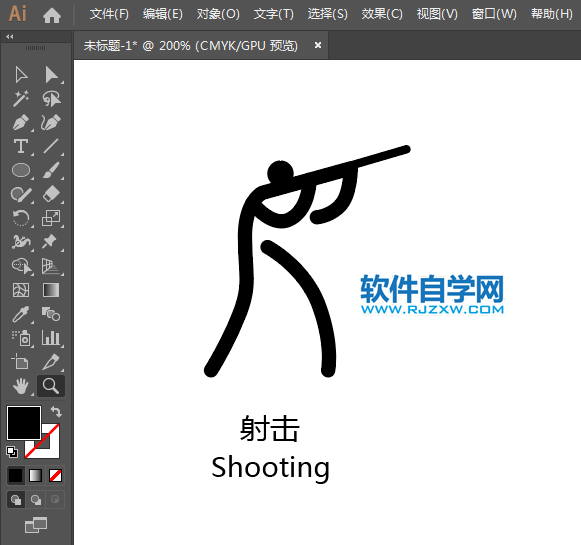Select the Eraser tool
The height and width of the screenshot is (545, 581).
tap(51, 195)
